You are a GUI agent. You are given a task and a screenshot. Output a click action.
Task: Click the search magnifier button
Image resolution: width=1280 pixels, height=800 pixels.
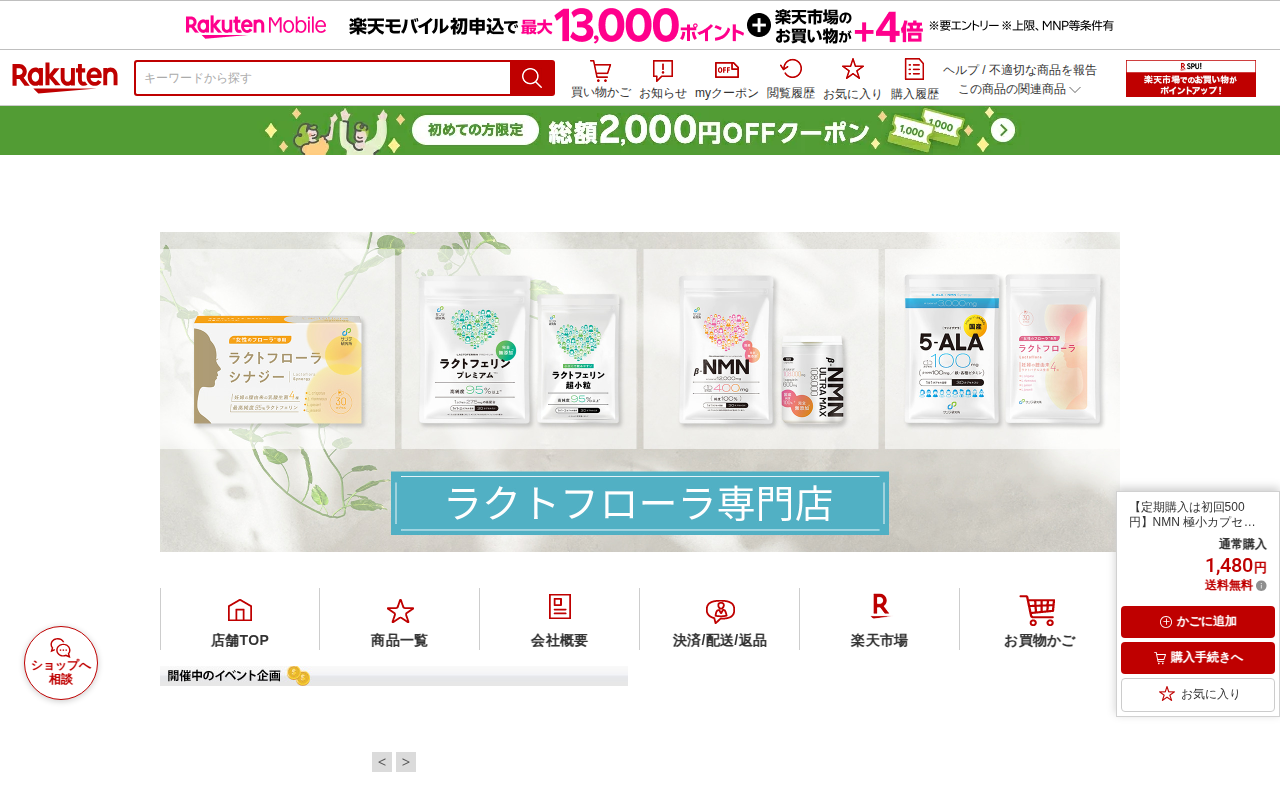point(532,78)
